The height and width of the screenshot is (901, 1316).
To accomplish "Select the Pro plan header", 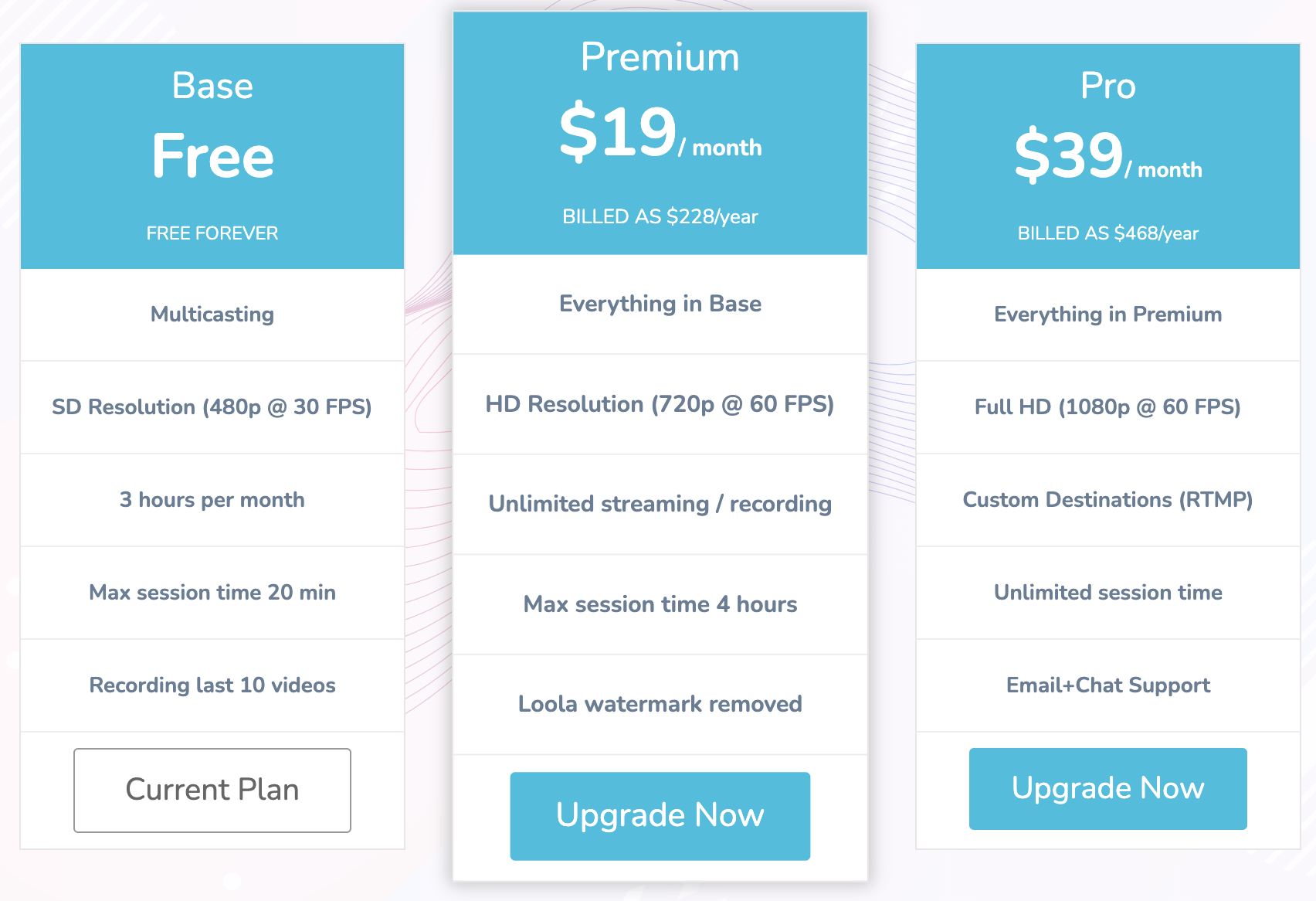I will [x=1107, y=87].
